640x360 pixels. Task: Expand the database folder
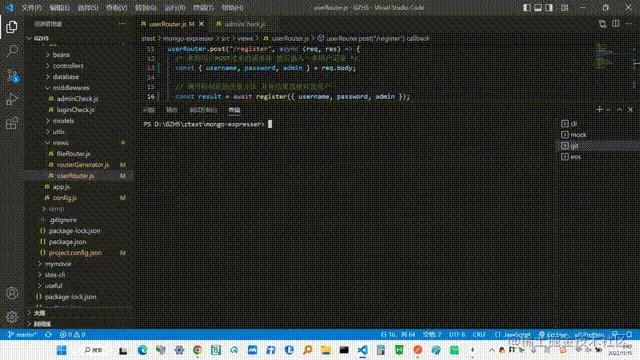[66, 77]
